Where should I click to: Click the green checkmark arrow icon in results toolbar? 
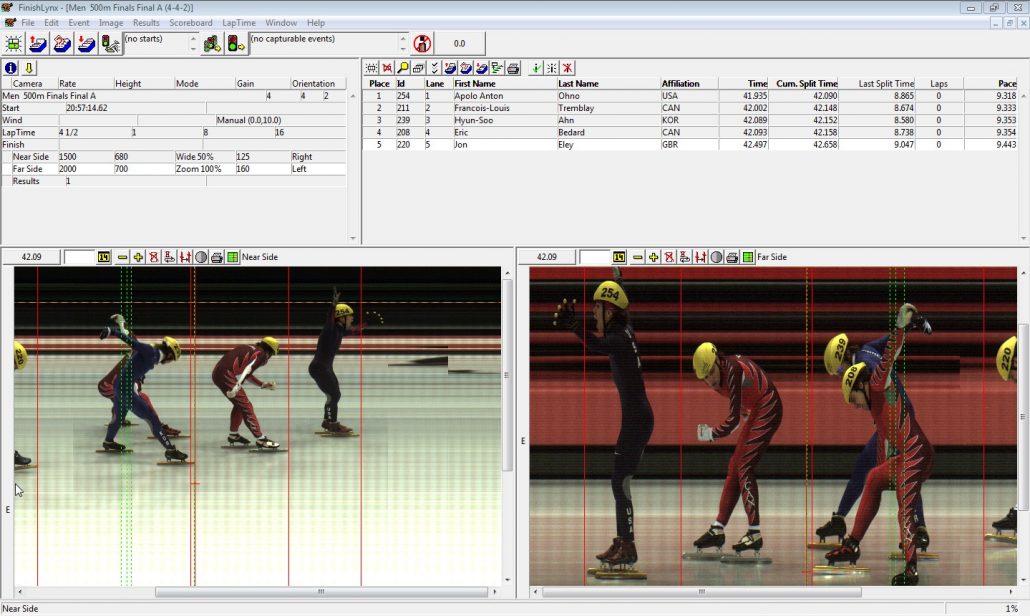tap(536, 68)
